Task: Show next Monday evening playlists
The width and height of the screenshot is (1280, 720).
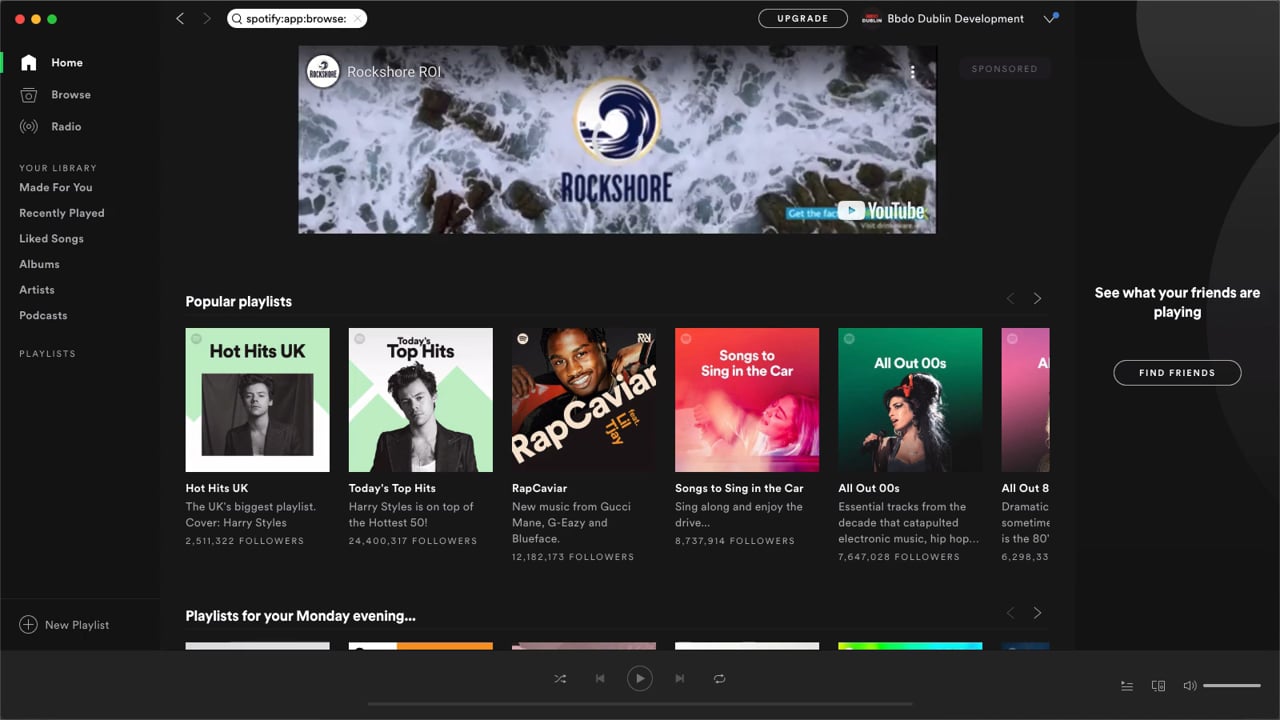Action: pos(1037,612)
